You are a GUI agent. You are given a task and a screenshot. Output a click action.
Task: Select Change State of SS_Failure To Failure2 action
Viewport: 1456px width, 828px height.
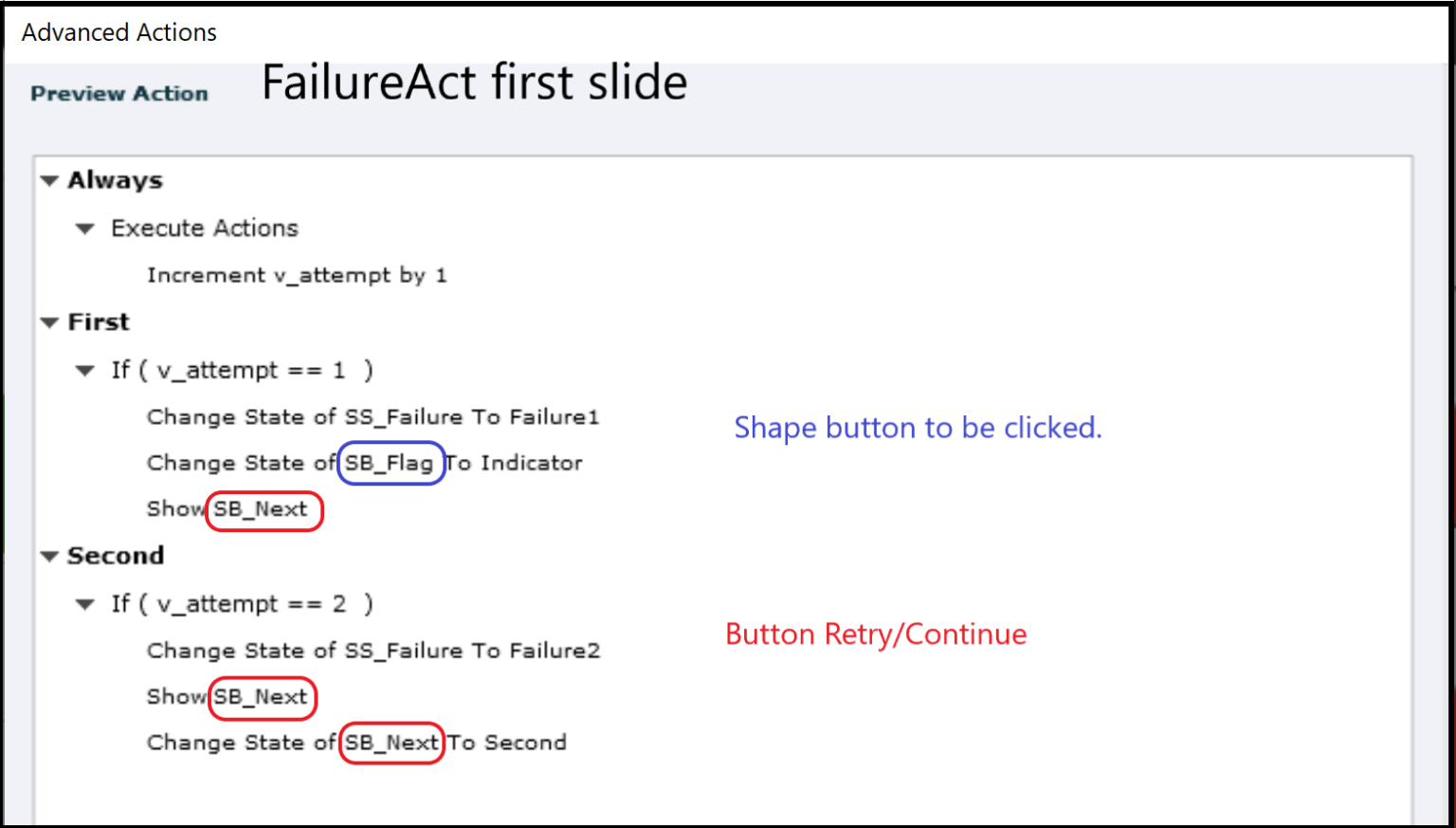click(x=373, y=651)
